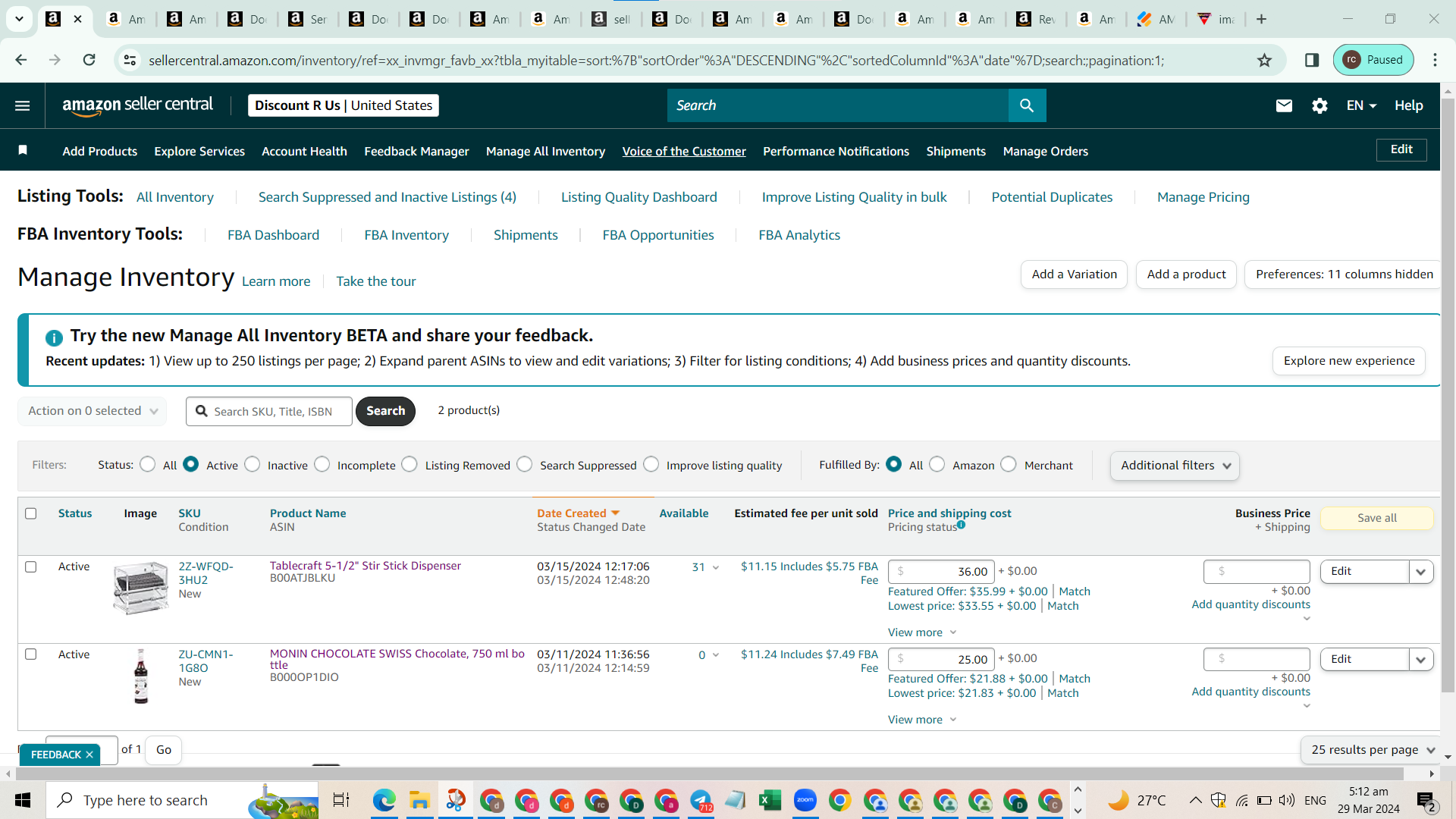Check the Tablecraft Stir Stick Dispenser row
The height and width of the screenshot is (819, 1456).
(x=31, y=566)
